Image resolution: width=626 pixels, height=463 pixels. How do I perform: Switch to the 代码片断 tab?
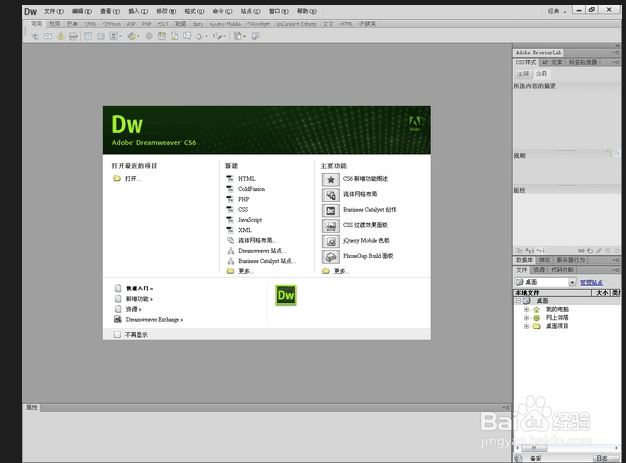click(x=562, y=270)
